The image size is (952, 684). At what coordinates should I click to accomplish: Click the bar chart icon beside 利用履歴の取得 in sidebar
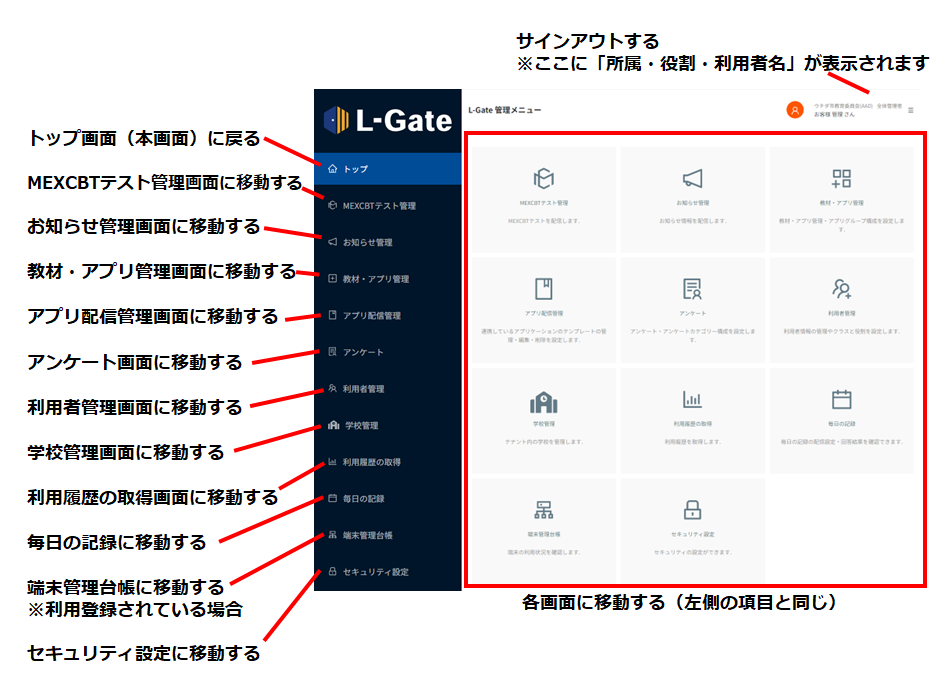[332, 461]
